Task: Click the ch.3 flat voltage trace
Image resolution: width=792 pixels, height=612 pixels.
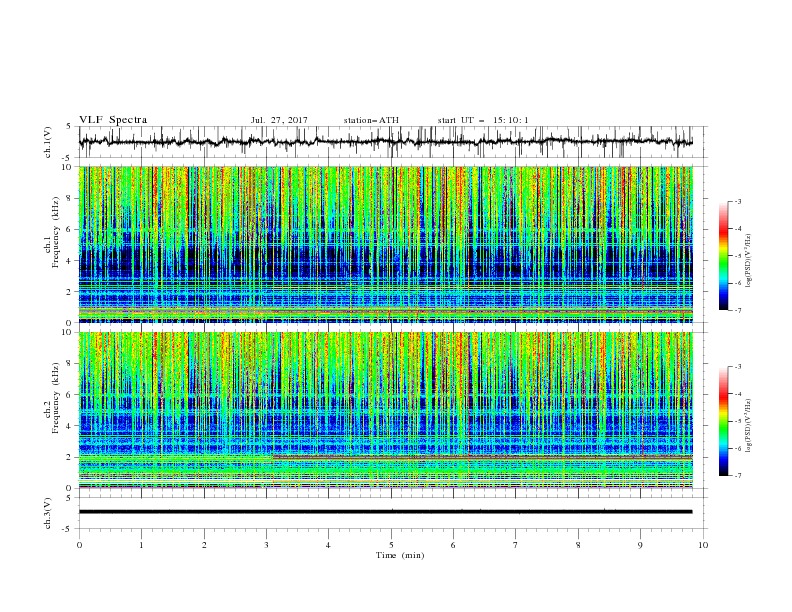Action: [385, 512]
